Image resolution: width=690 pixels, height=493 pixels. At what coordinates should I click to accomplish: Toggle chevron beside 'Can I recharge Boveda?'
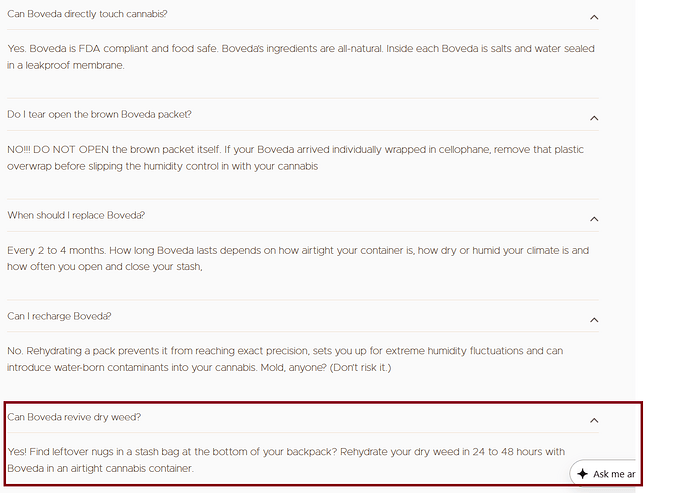594,320
